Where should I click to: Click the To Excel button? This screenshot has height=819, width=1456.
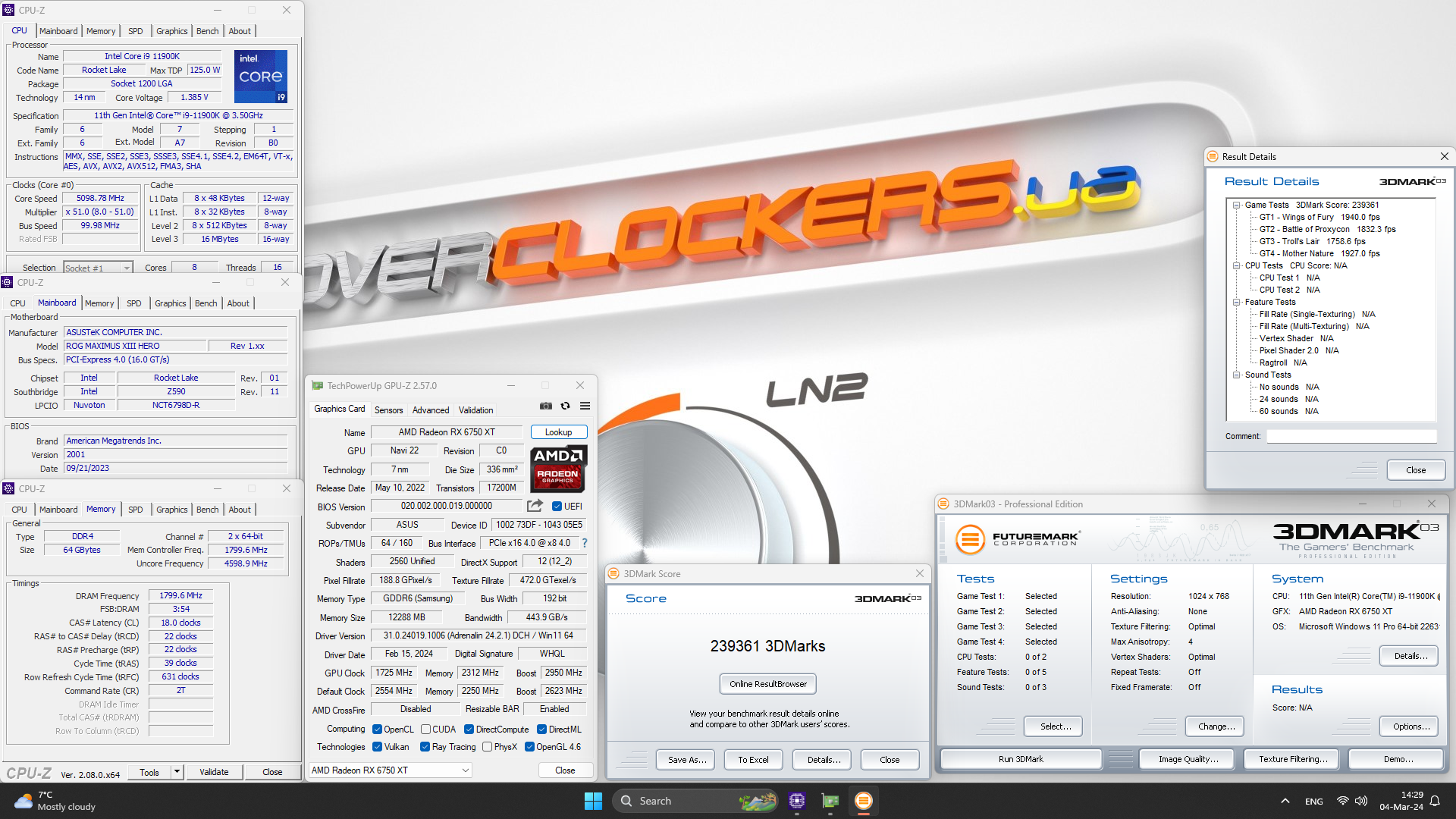pyautogui.click(x=753, y=760)
